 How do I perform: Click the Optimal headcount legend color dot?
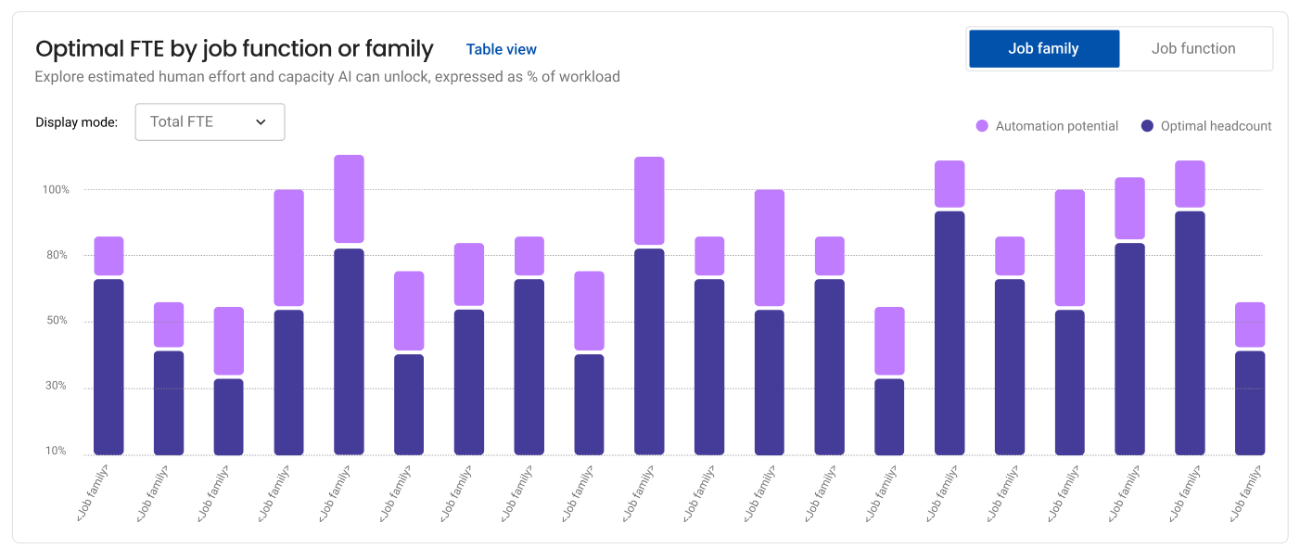click(1147, 126)
